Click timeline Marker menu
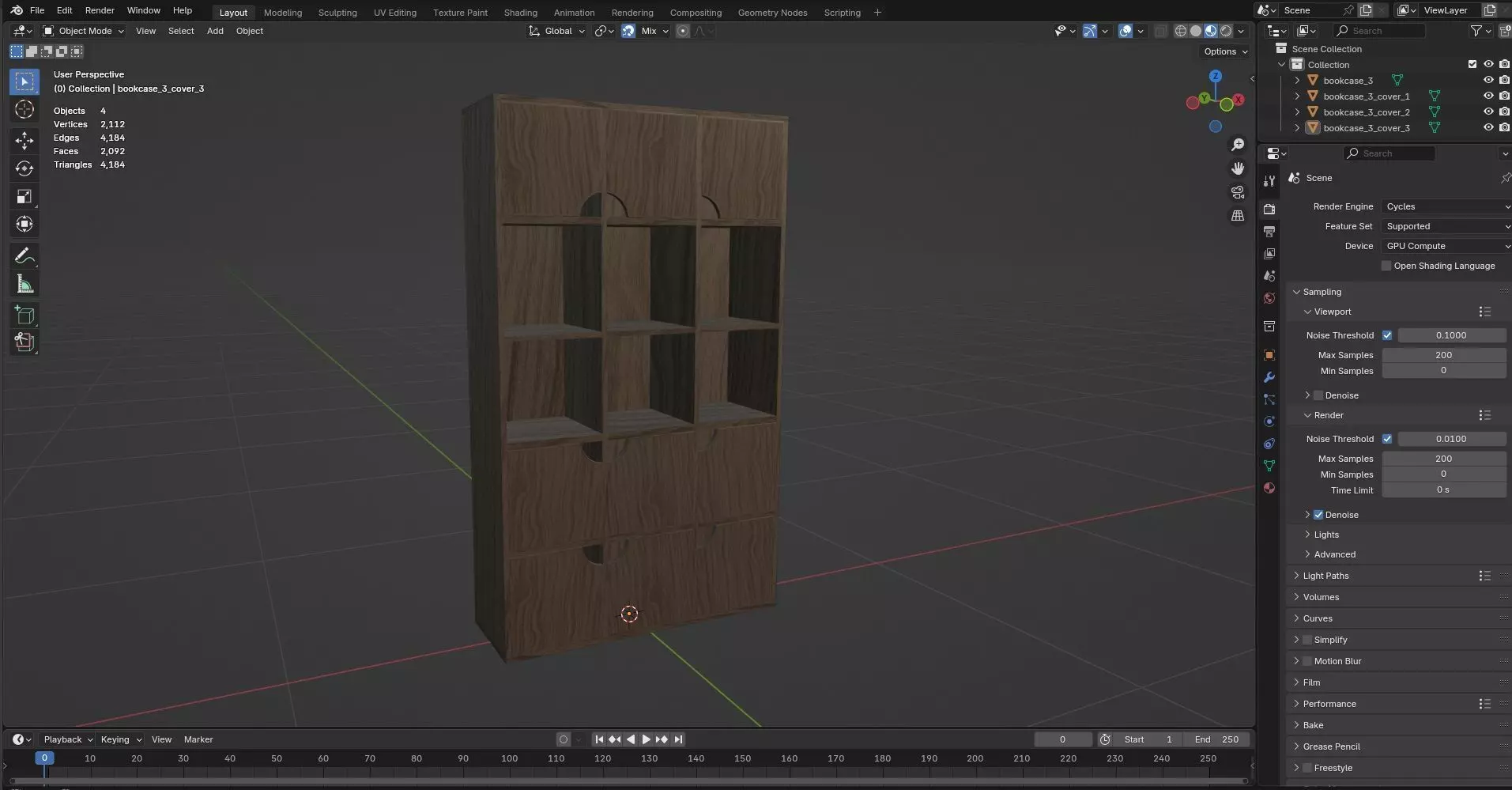 [x=198, y=739]
